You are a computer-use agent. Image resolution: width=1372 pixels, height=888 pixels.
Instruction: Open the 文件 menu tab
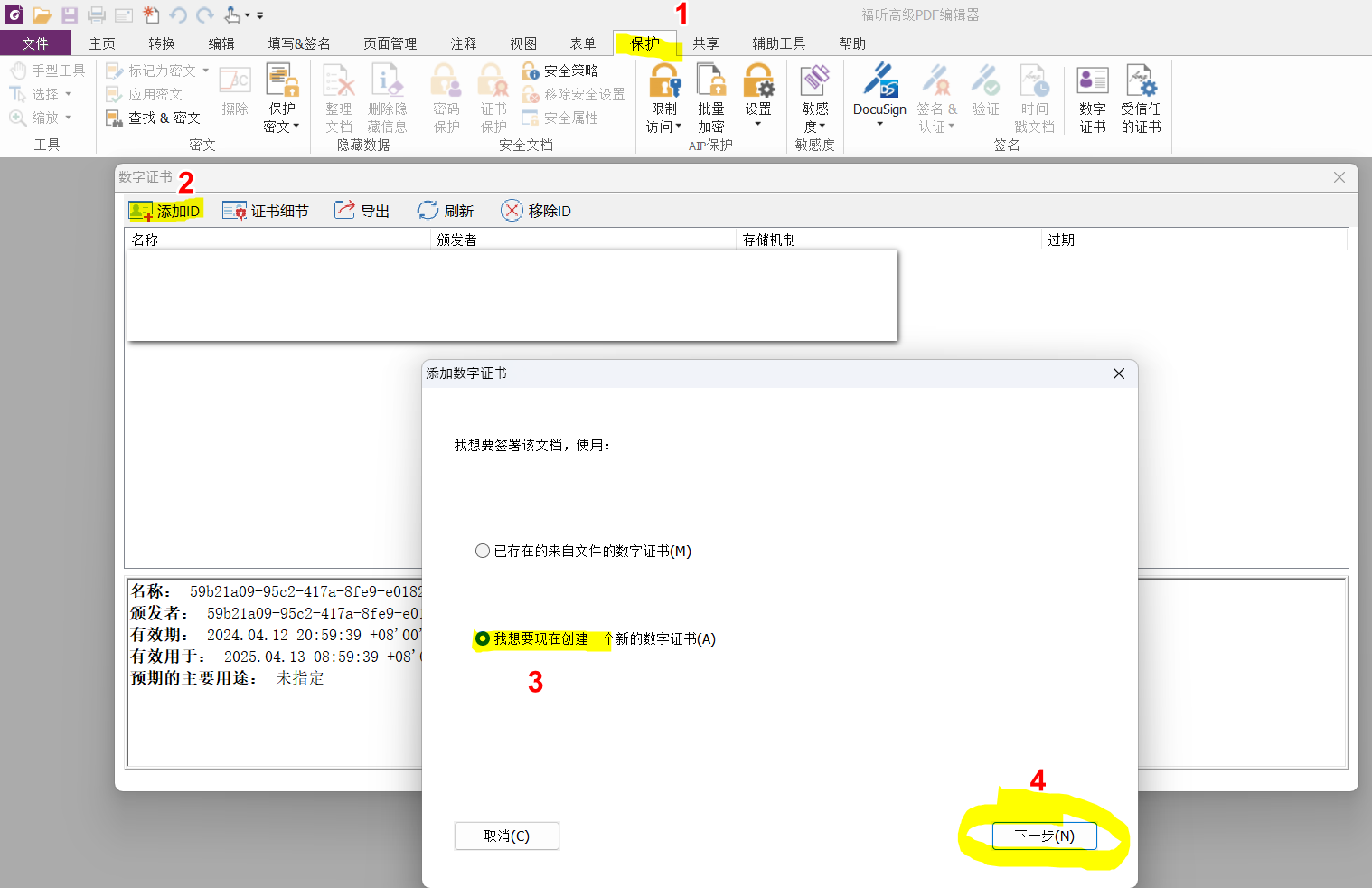pyautogui.click(x=35, y=43)
